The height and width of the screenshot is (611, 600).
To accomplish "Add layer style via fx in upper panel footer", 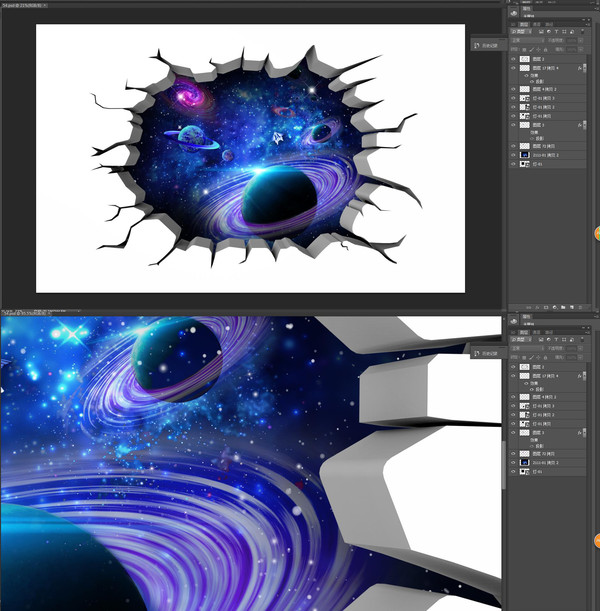I will pos(537,307).
